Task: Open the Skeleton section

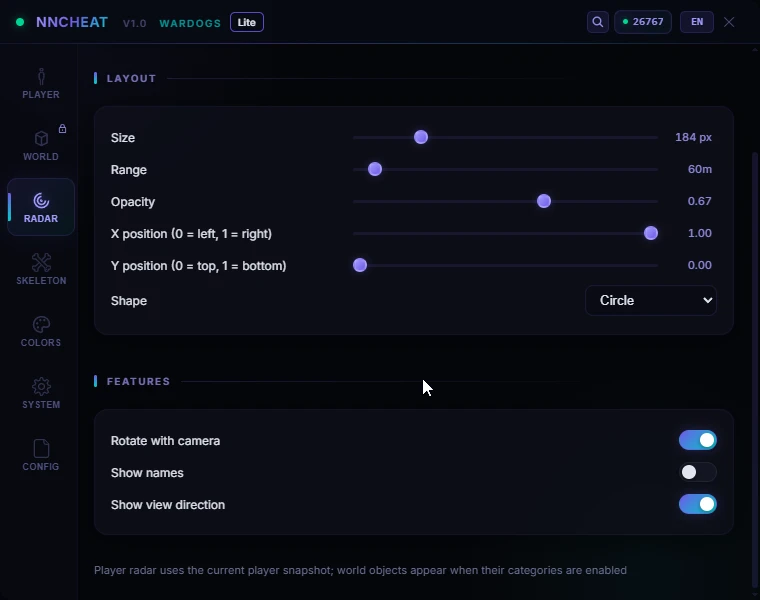Action: (41, 269)
